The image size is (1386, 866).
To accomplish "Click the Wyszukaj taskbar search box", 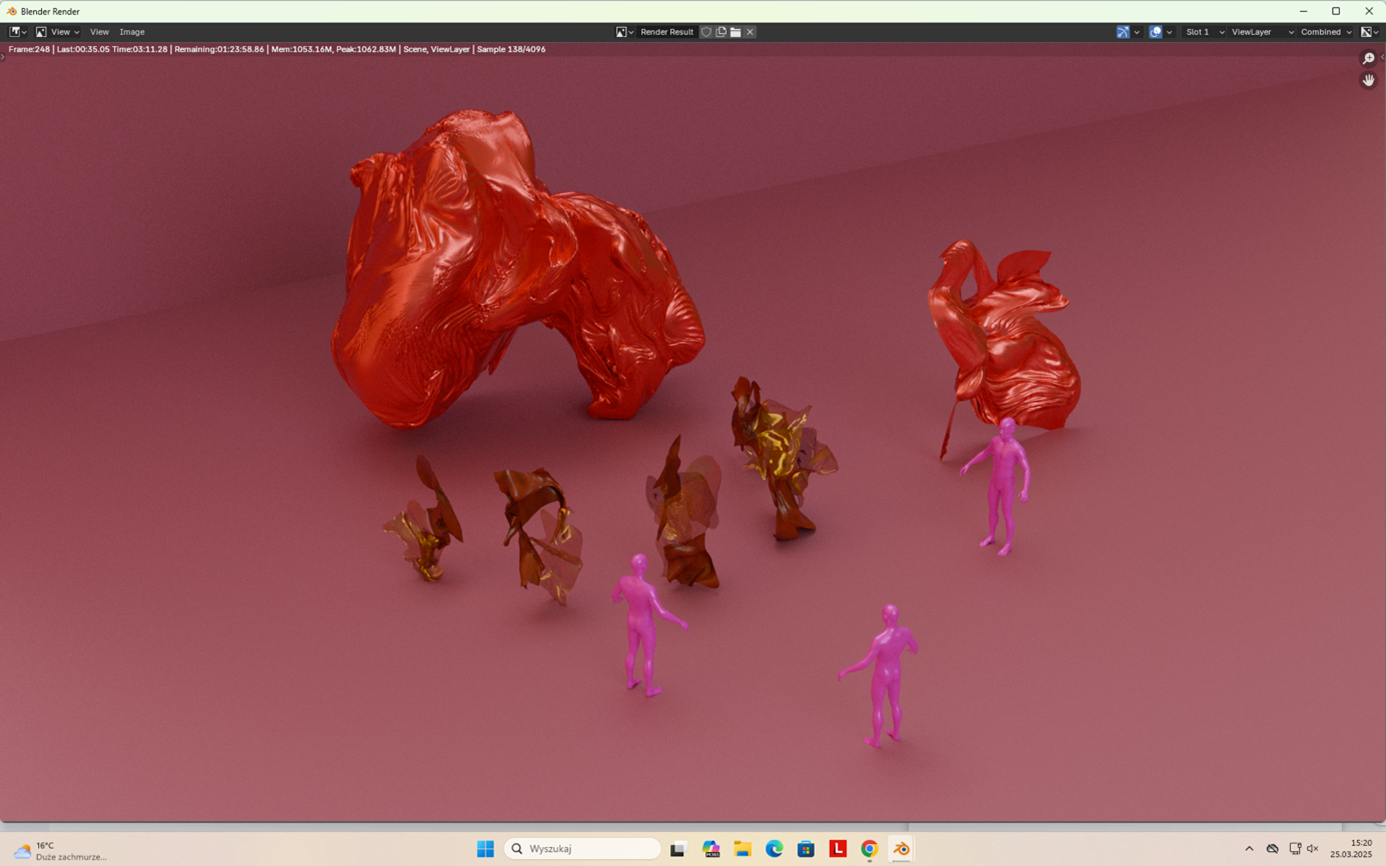I will coord(583,849).
